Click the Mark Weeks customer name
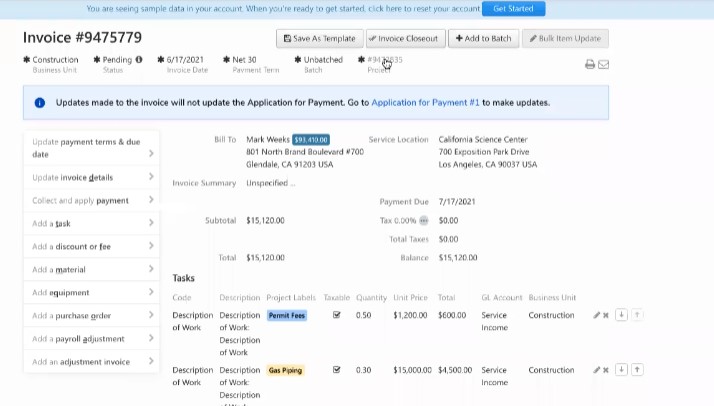The image size is (714, 406). point(268,139)
